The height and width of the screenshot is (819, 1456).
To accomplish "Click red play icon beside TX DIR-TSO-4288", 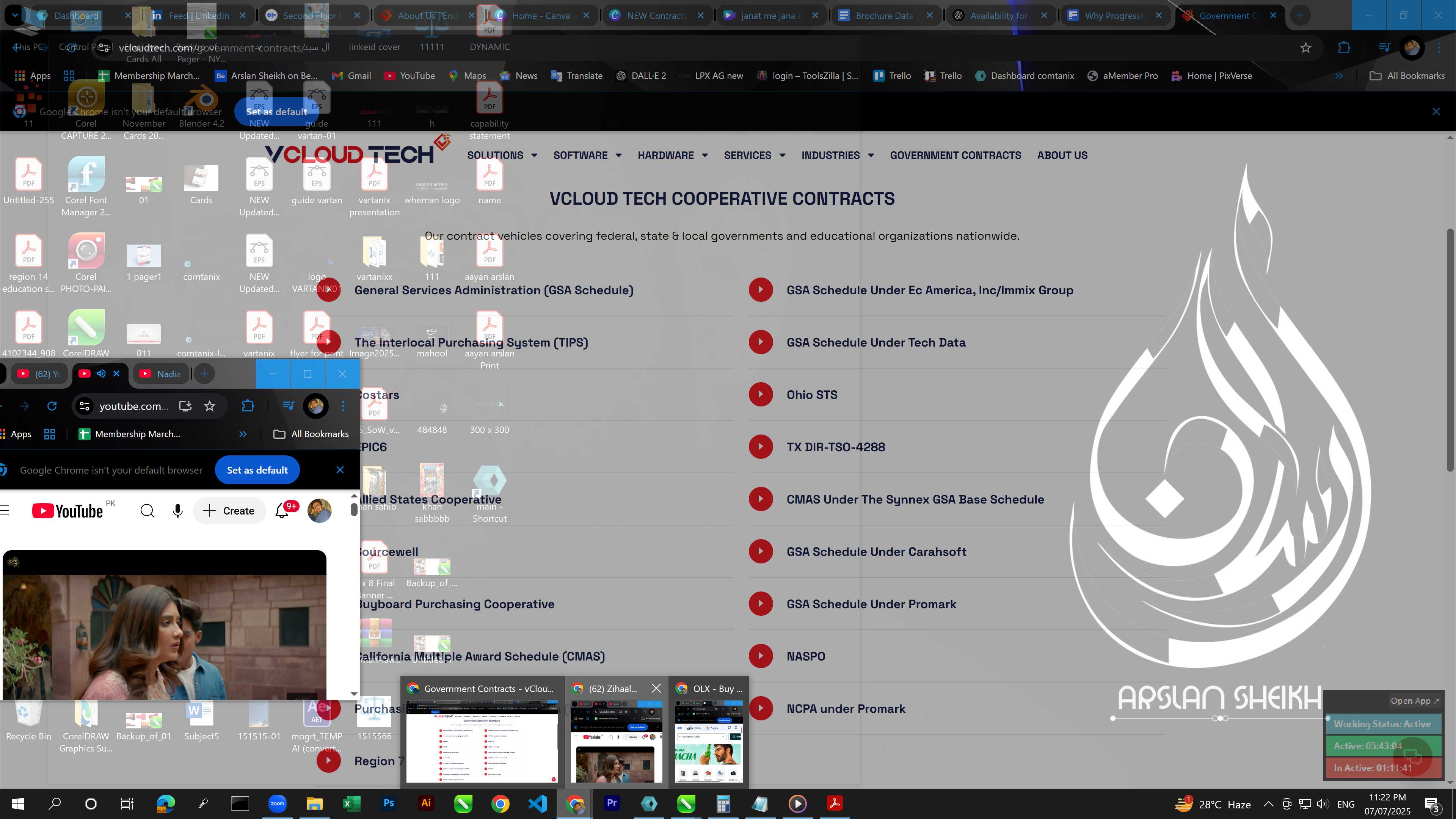I will (761, 447).
